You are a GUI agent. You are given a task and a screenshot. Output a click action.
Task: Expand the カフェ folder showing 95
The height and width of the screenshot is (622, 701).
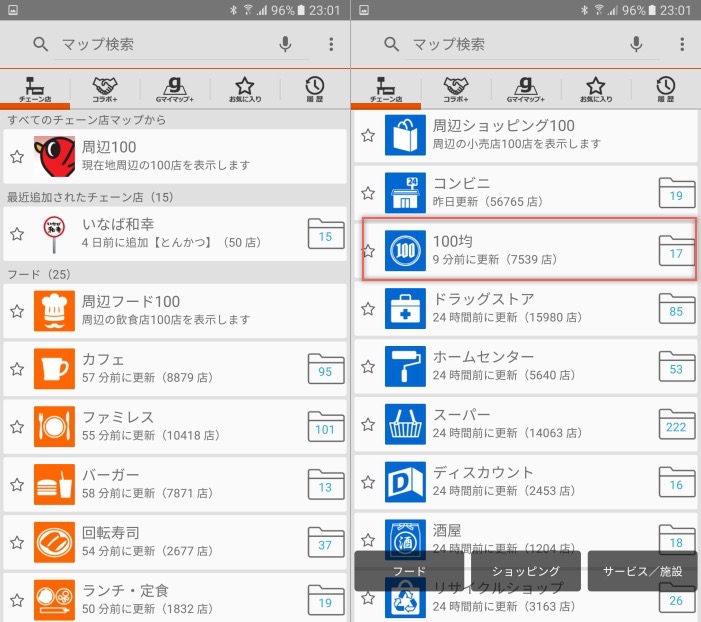point(326,369)
